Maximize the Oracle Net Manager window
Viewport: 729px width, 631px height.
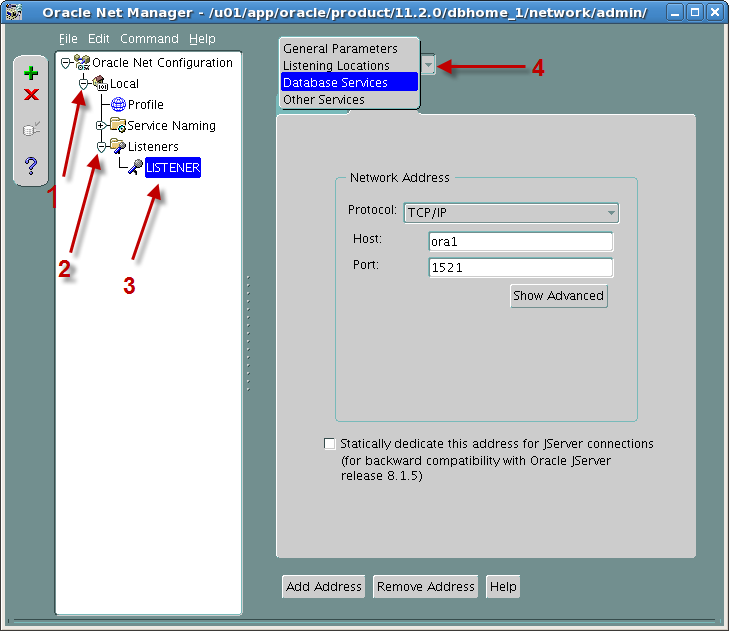(x=695, y=12)
